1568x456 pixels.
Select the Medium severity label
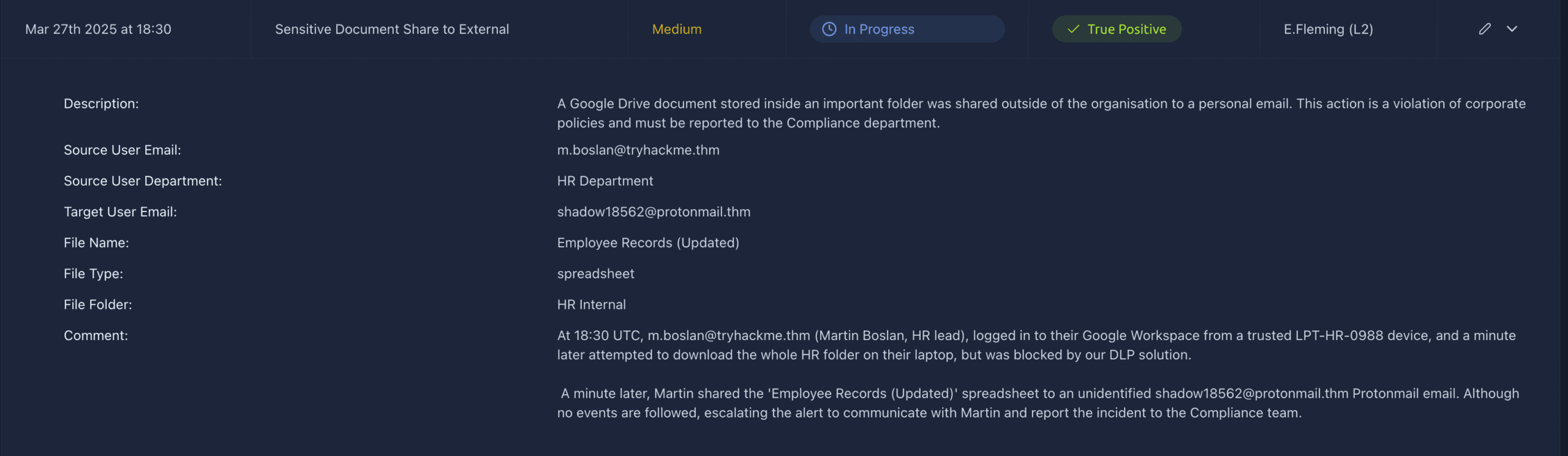(676, 29)
